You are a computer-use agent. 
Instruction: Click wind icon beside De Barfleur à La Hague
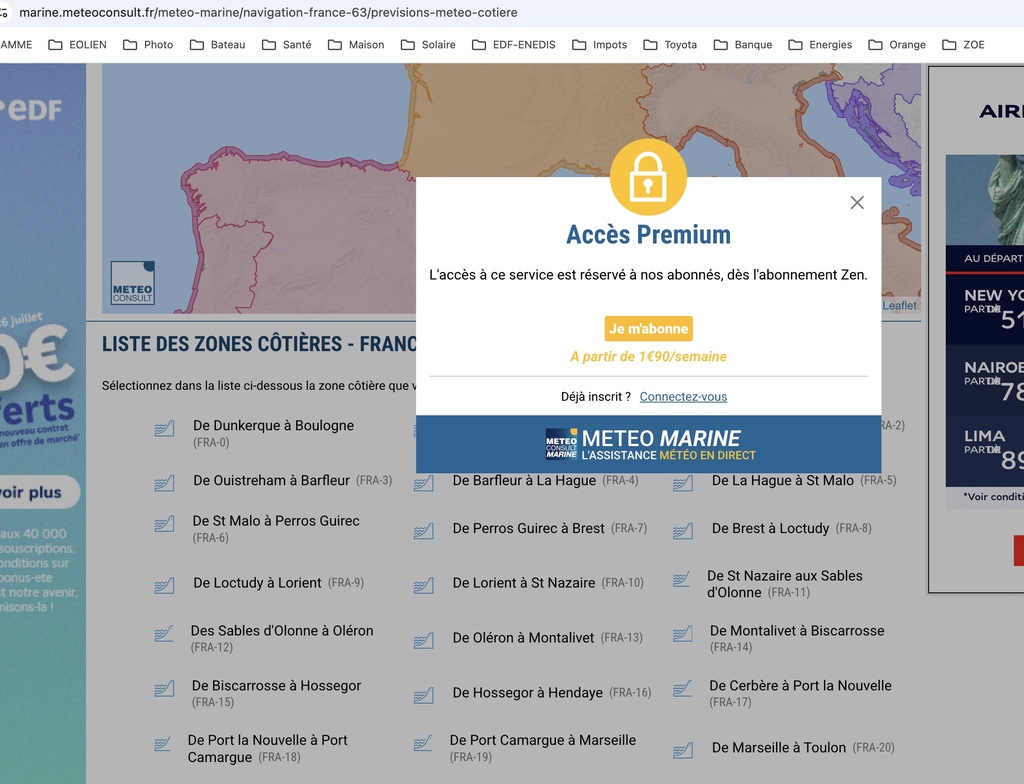pyautogui.click(x=423, y=483)
